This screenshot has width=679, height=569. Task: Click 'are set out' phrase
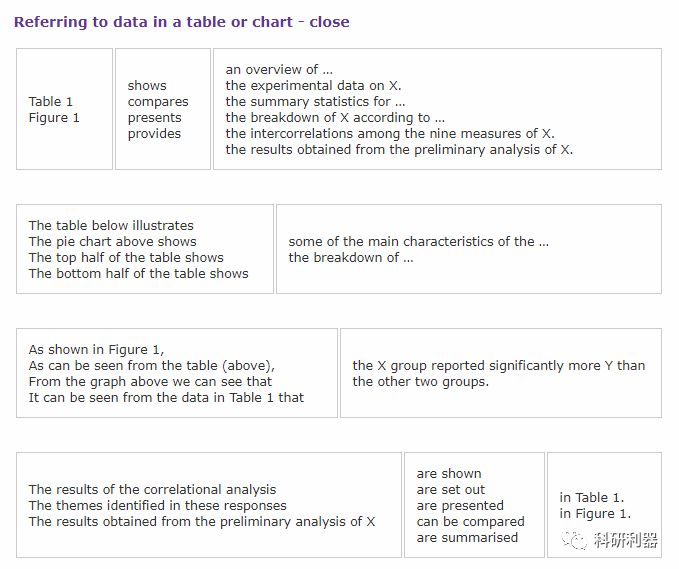[x=451, y=489]
